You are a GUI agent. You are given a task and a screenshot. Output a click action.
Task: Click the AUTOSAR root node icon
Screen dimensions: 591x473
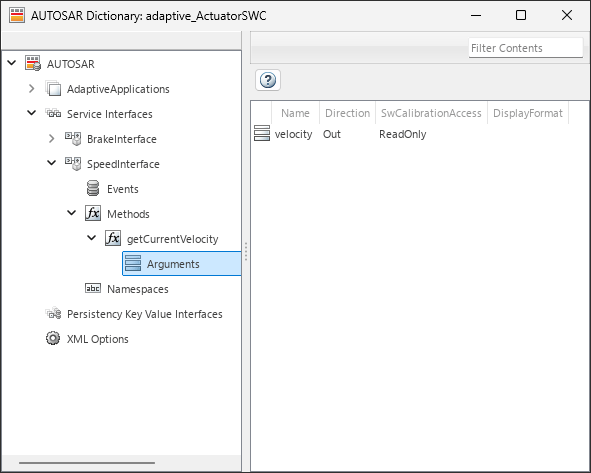point(33,63)
